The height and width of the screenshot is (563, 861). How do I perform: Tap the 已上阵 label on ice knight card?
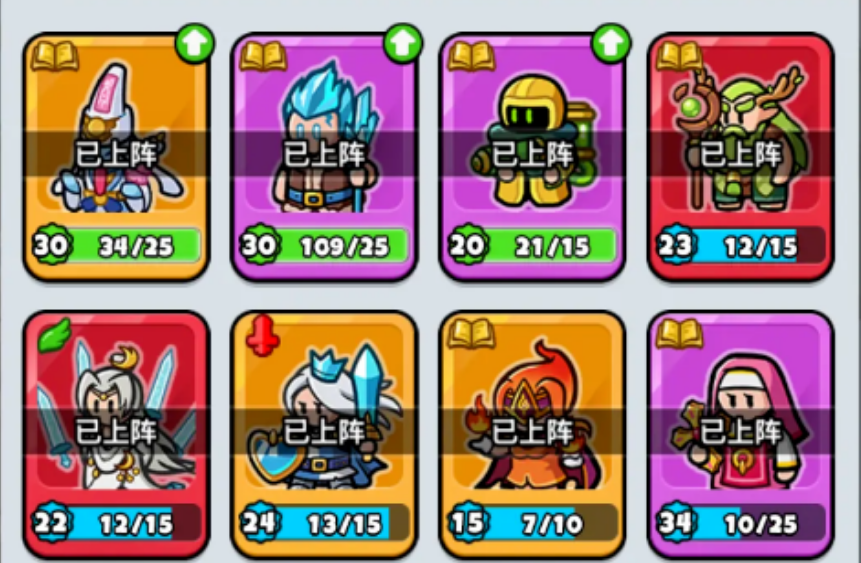click(x=324, y=431)
